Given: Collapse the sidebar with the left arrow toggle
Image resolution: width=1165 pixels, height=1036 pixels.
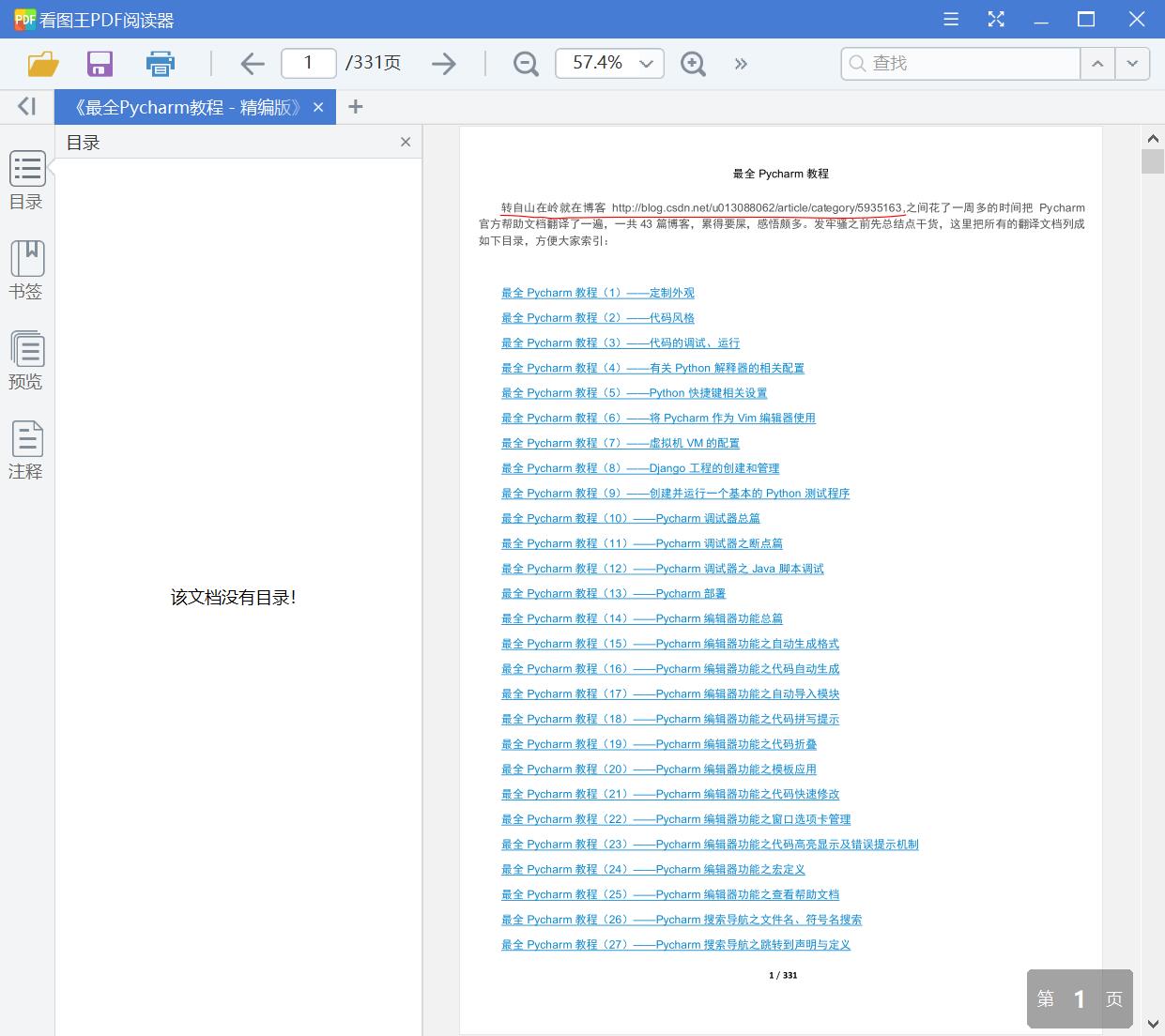Looking at the screenshot, I should coord(26,107).
